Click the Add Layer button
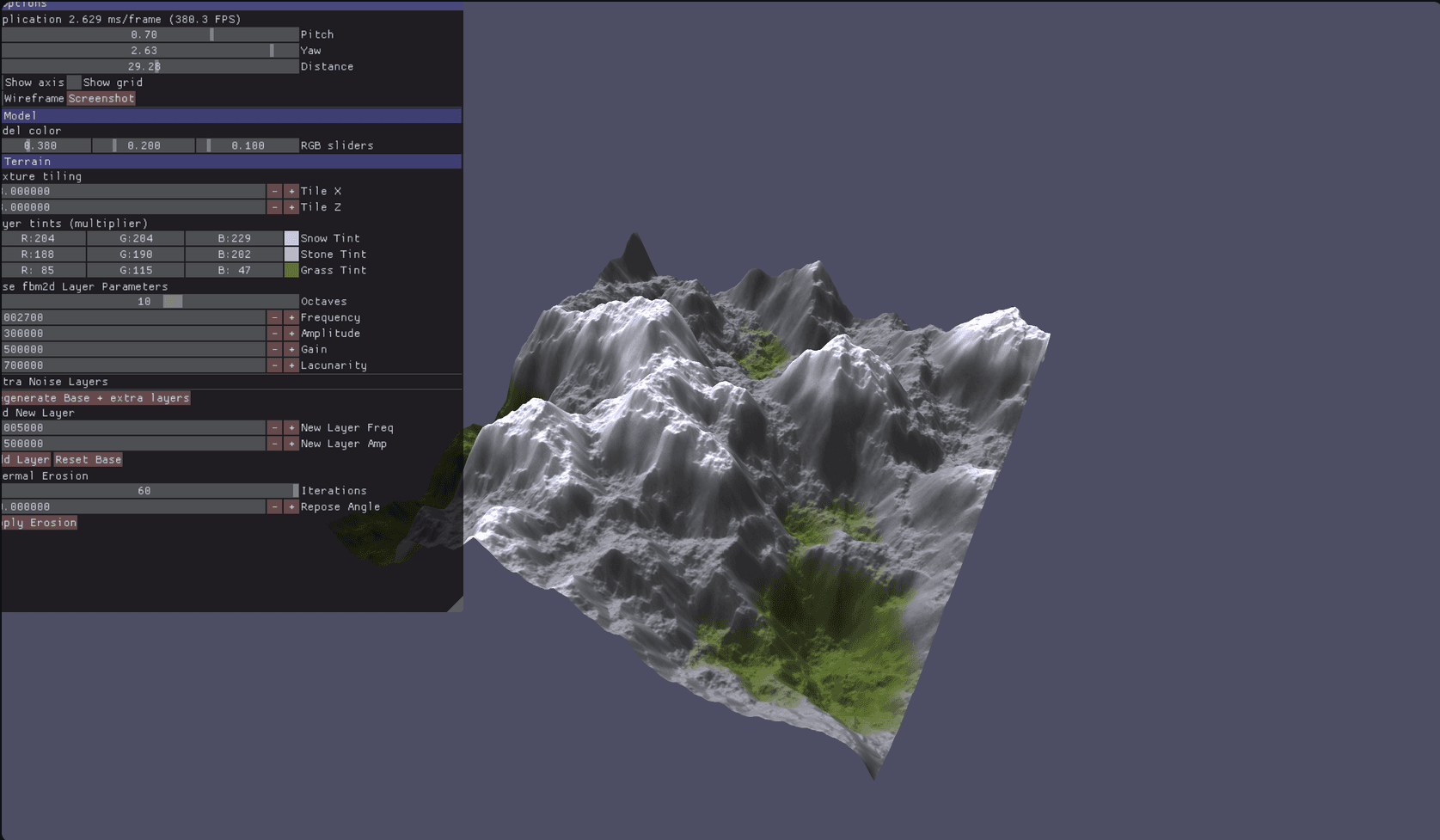The image size is (1440, 840). (x=26, y=460)
